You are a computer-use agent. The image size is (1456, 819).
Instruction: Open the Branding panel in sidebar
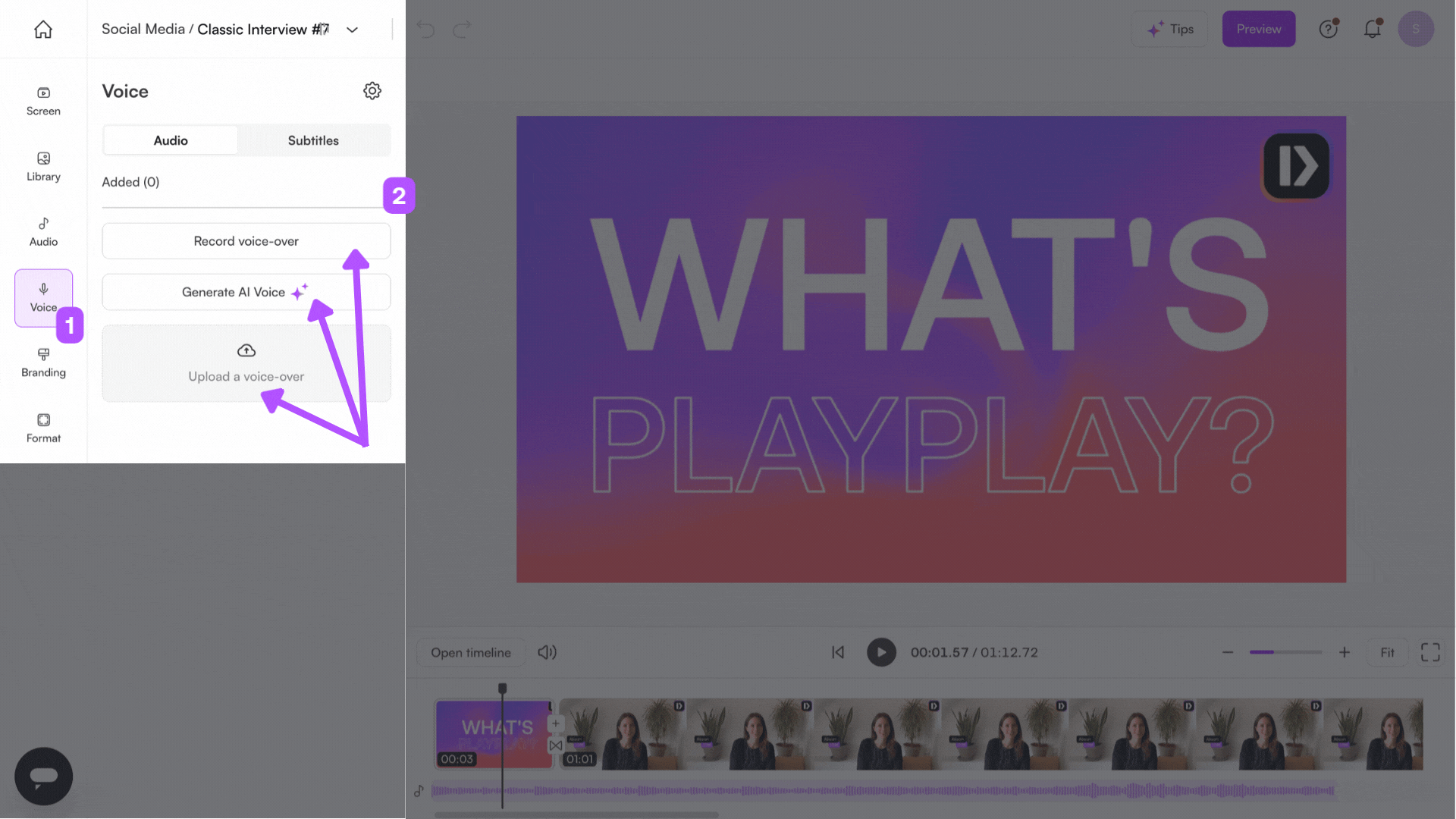(x=43, y=363)
